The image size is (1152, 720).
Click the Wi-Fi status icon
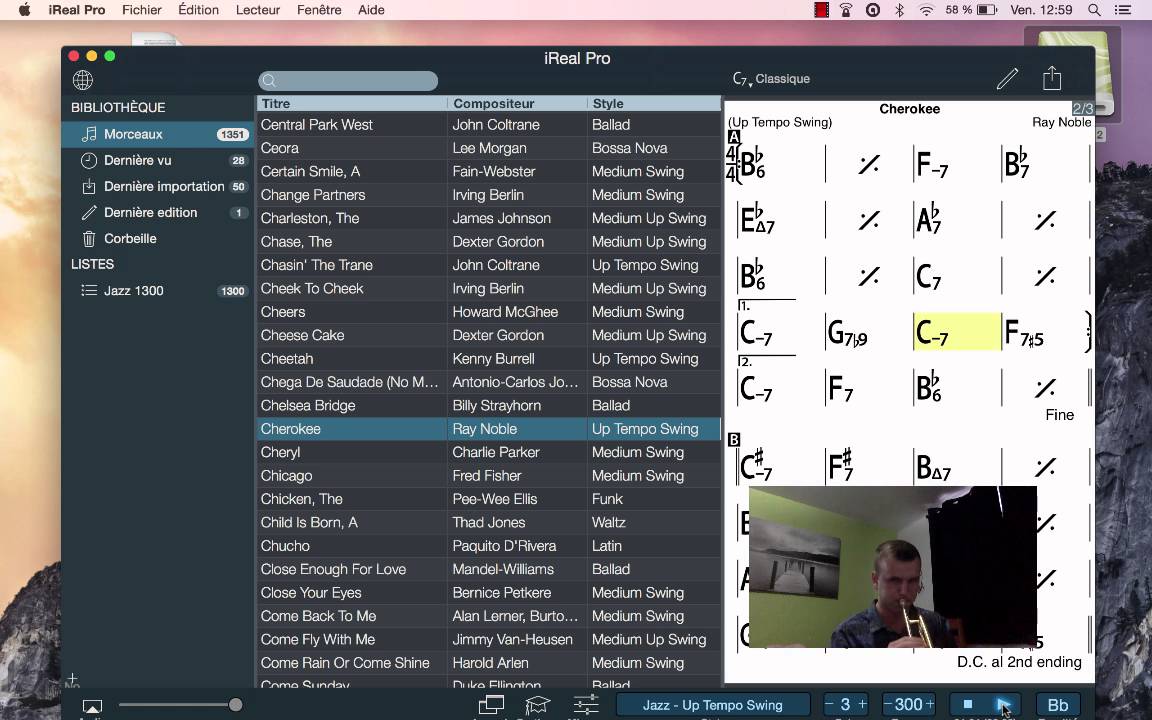coord(926,10)
